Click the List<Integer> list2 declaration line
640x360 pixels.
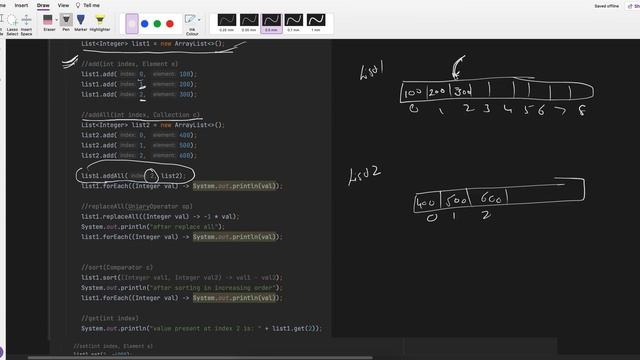click(153, 125)
